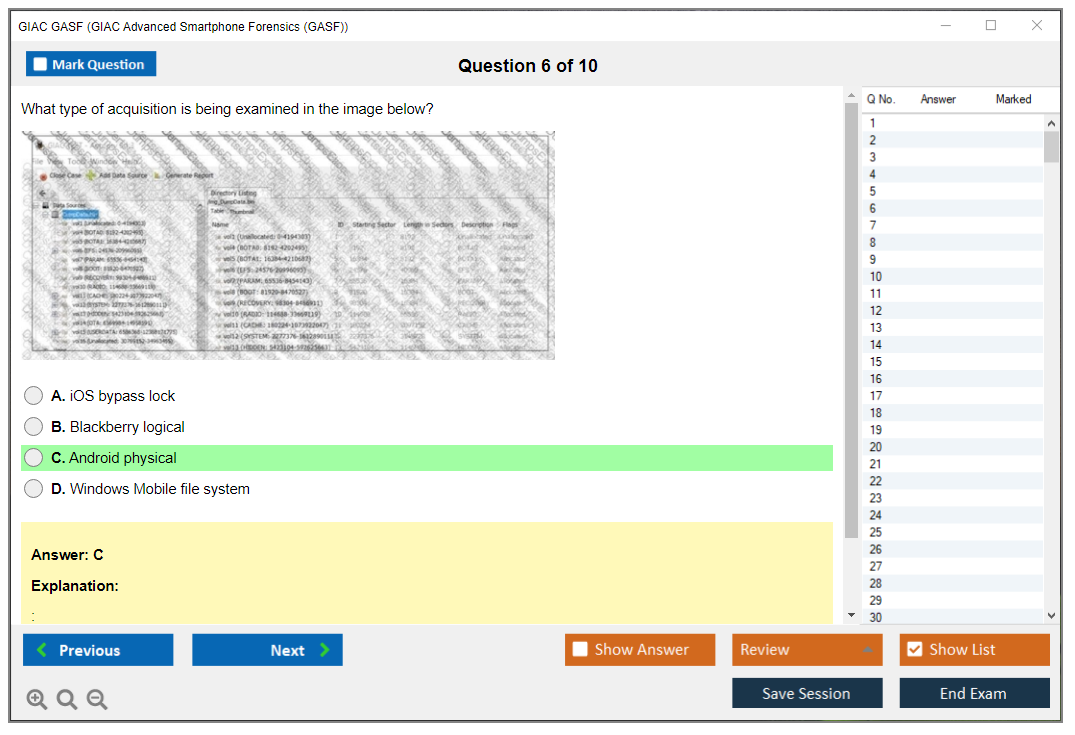Select answer A iOS bypass lock

coord(34,396)
